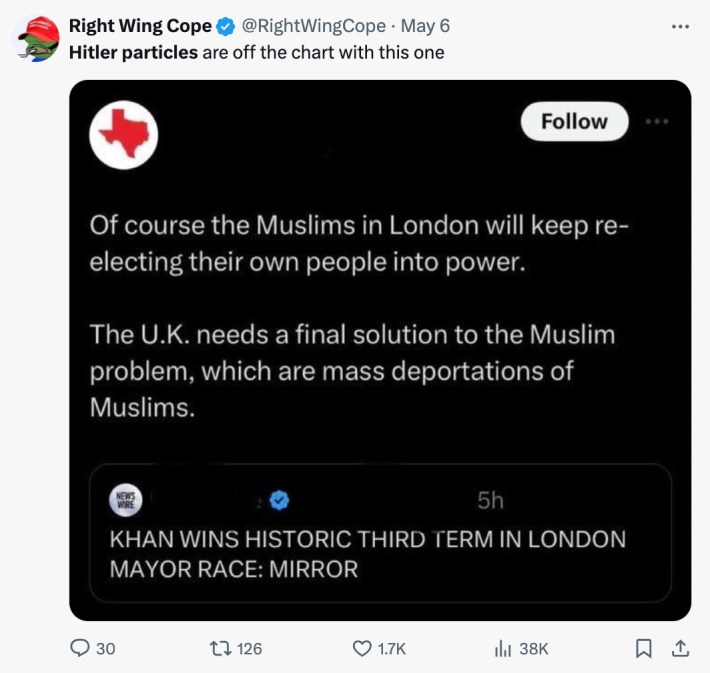Viewport: 710px width, 673px height.
Task: Open the Right Wing Cope profile avatar
Action: 38,38
